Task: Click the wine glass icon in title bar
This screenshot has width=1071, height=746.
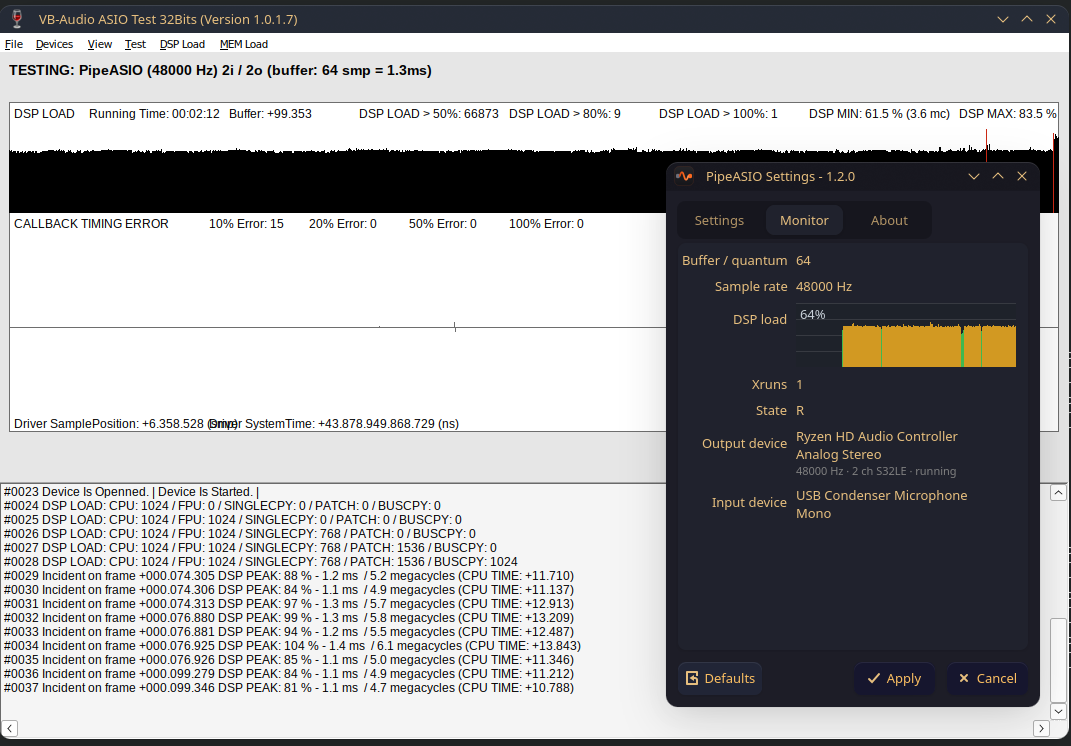Action: (17, 19)
